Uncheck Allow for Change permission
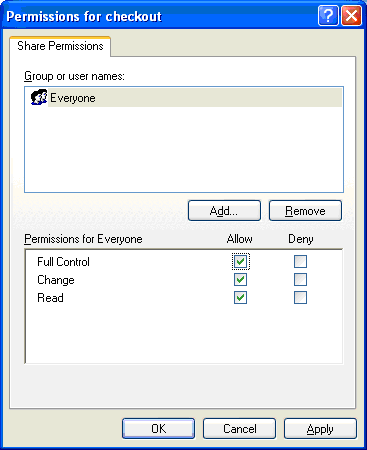Screen dimensions: 367x450 (240, 279)
